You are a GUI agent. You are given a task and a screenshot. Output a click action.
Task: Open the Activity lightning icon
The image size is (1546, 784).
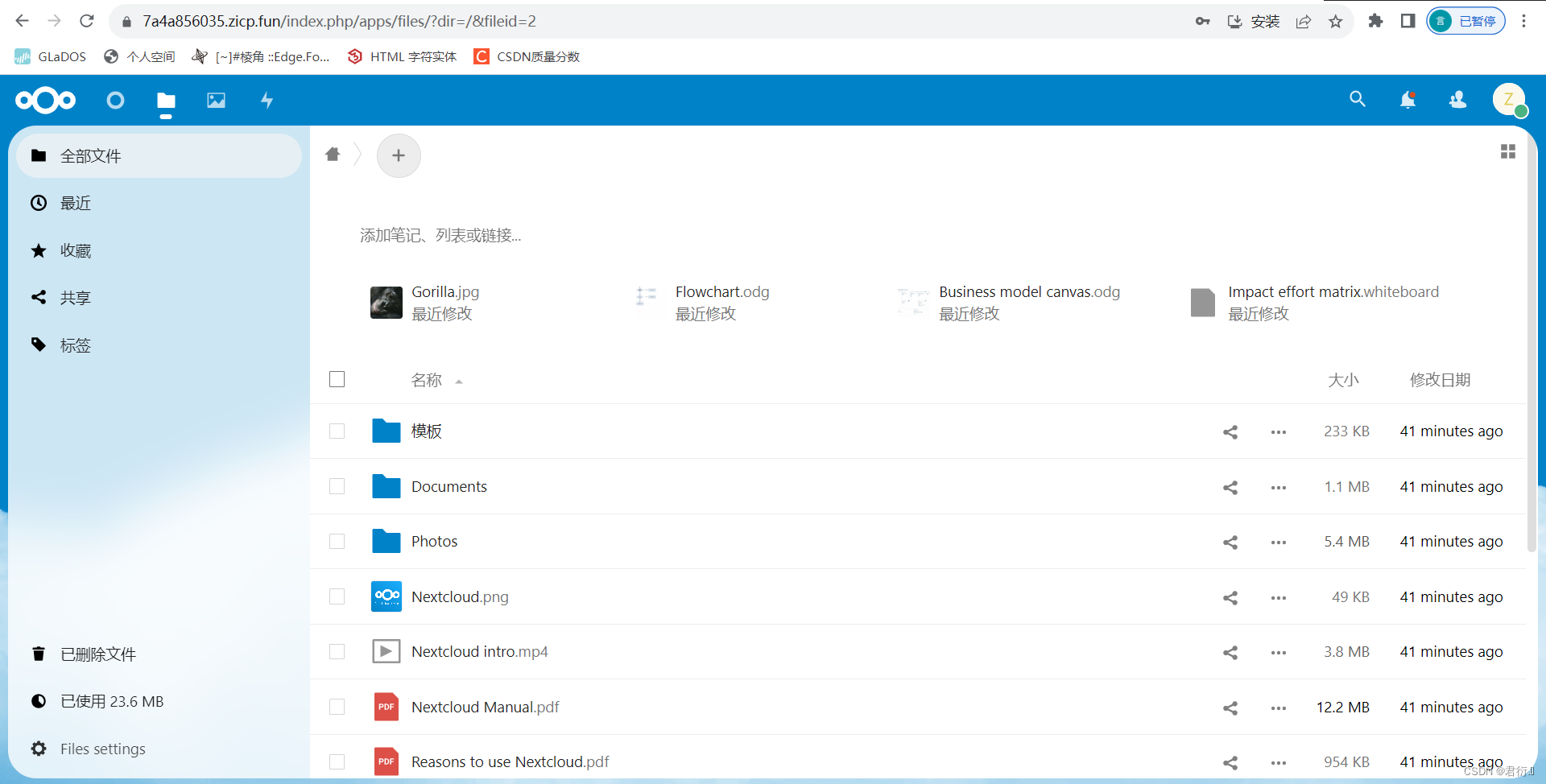click(267, 101)
